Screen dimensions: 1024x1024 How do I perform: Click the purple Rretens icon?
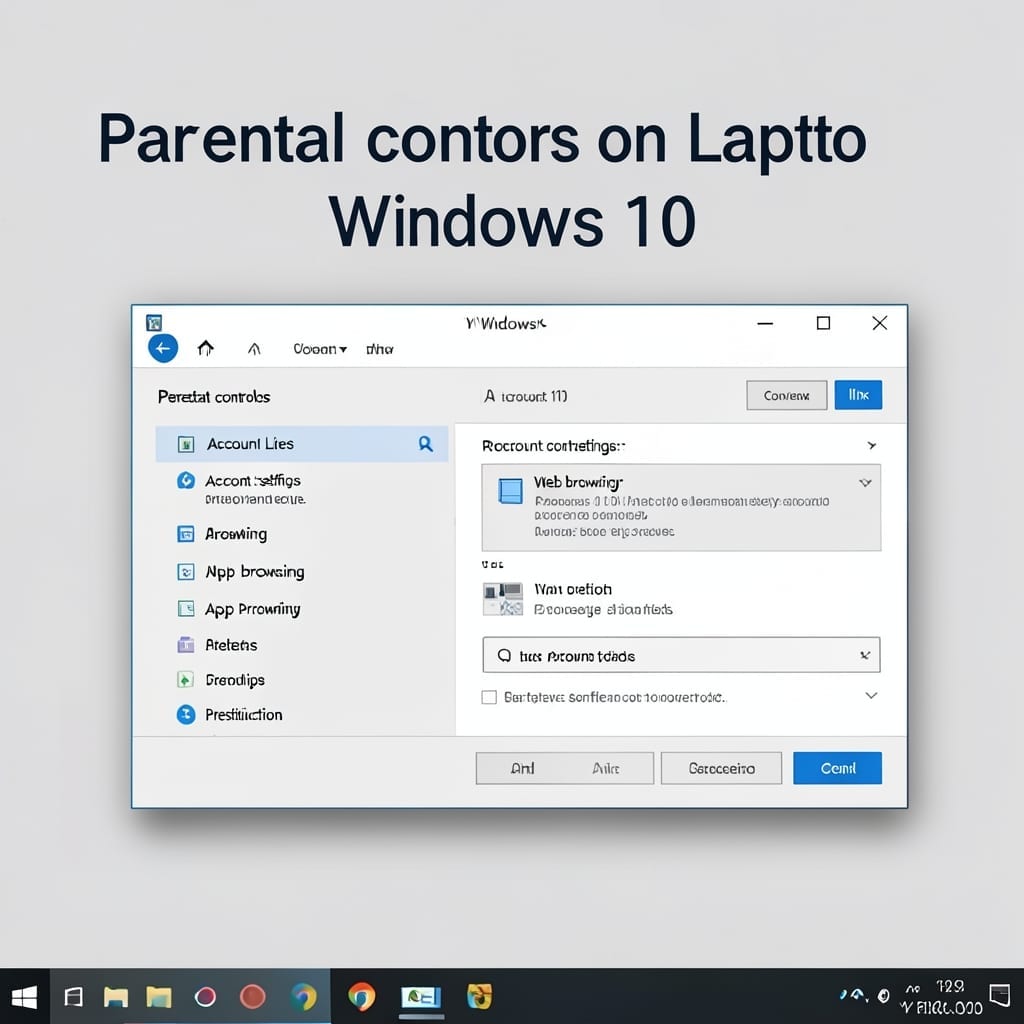(x=186, y=645)
